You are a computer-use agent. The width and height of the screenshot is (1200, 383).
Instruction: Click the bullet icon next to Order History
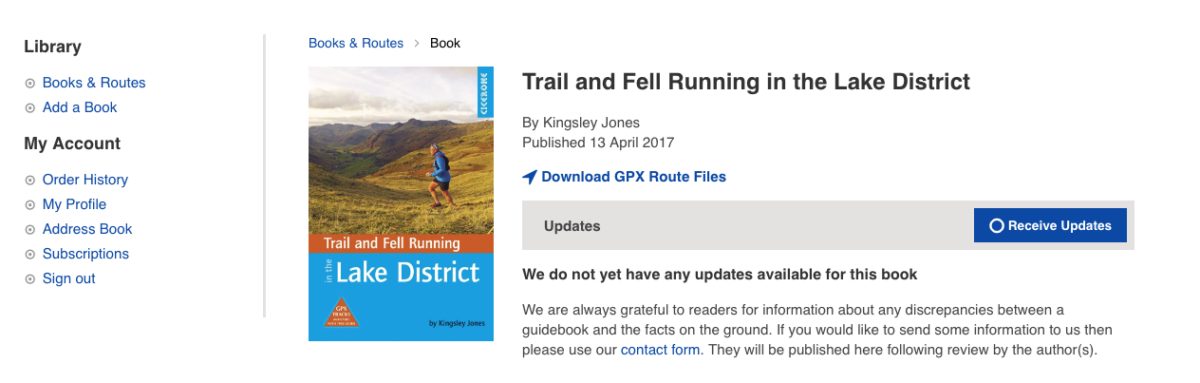30,180
